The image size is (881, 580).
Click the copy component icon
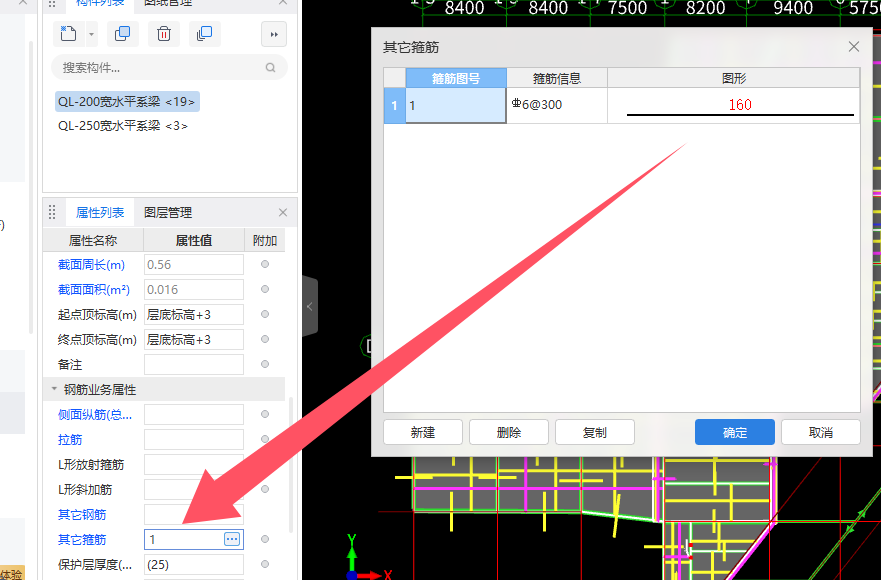122,34
